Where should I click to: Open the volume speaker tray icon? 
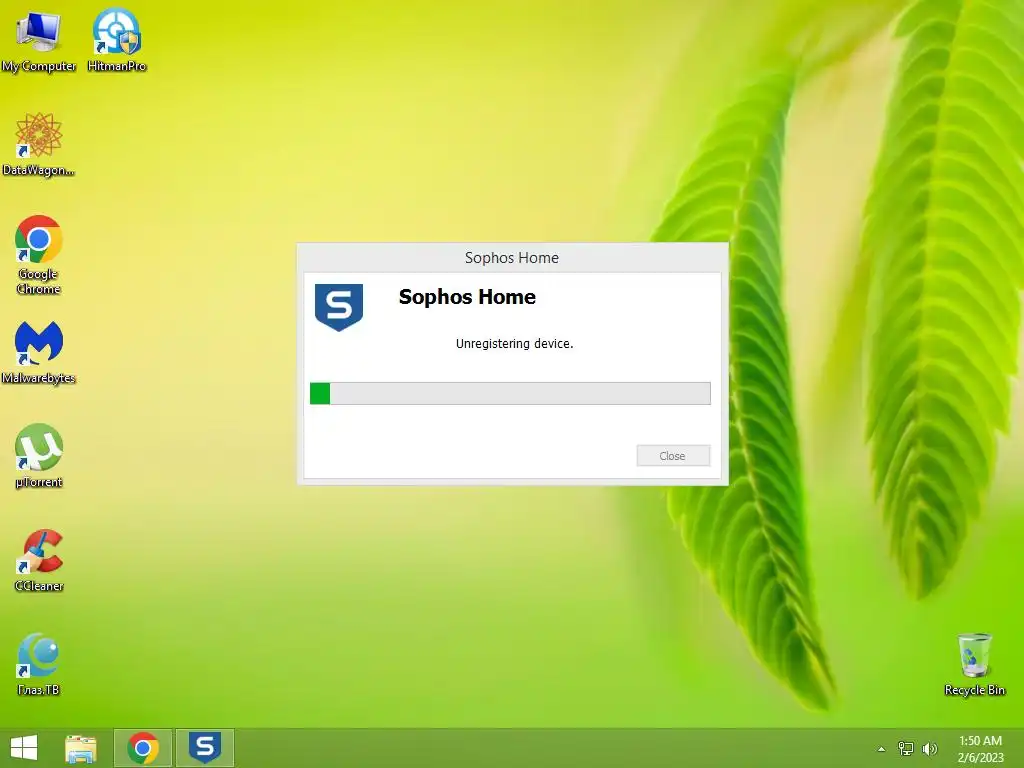(929, 749)
